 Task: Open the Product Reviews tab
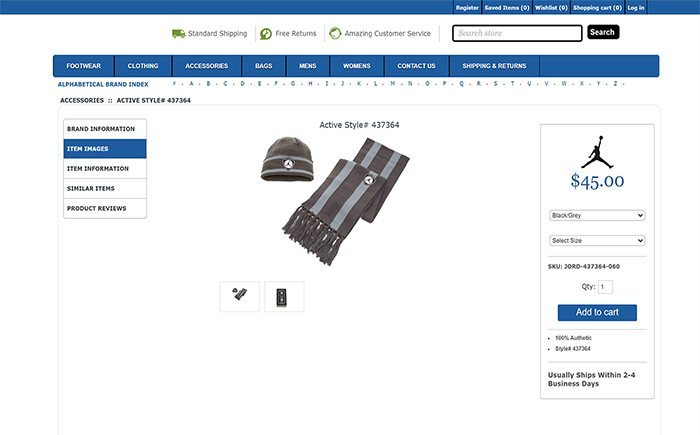click(105, 208)
